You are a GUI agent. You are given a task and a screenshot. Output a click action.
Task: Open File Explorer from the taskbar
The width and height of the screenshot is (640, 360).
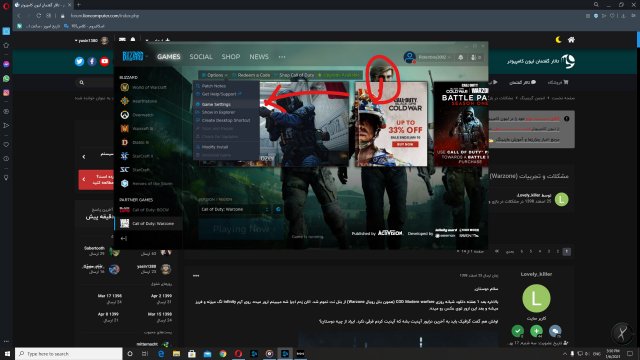click(176, 353)
